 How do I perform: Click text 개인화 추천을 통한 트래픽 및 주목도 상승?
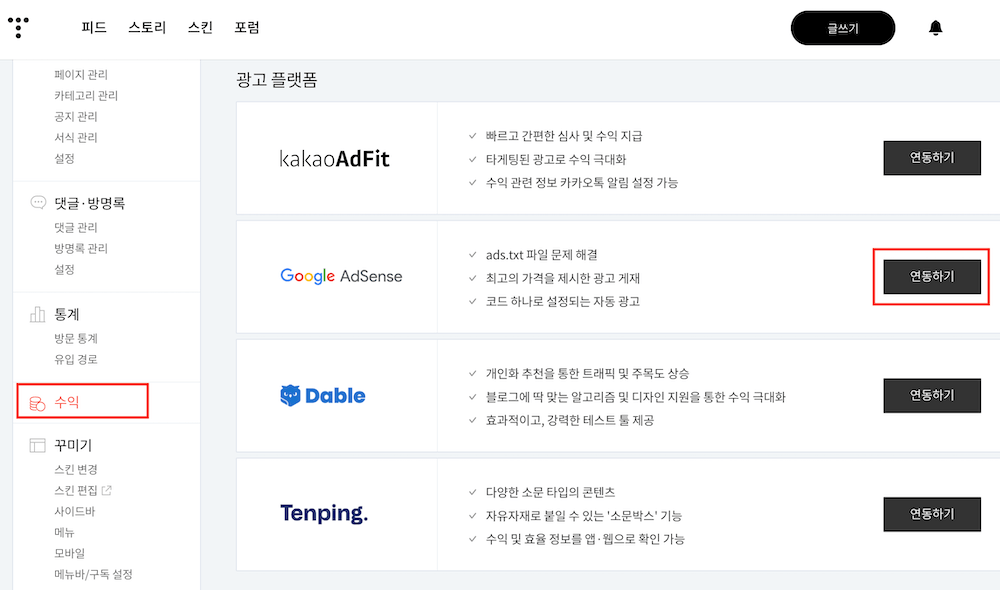click(587, 374)
